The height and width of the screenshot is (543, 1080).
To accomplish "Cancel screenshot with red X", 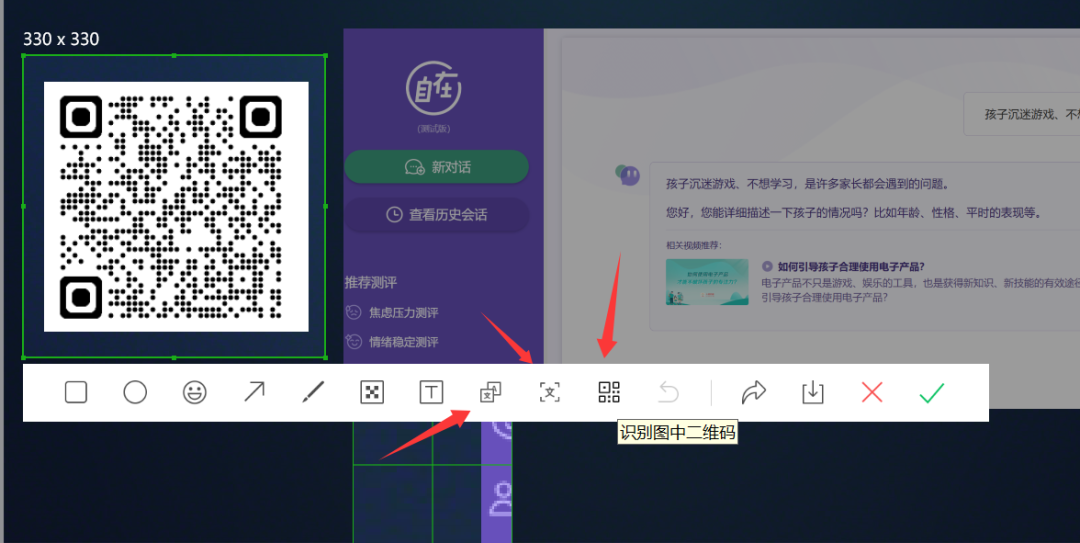I will coord(872,392).
